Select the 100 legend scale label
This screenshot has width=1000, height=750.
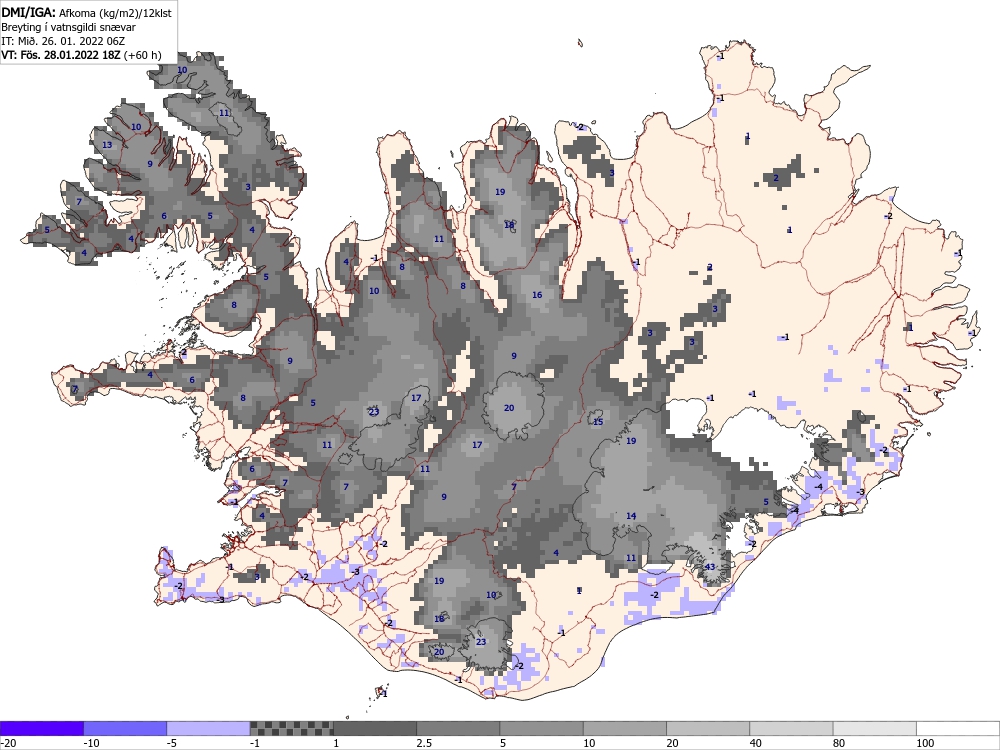coord(925,743)
